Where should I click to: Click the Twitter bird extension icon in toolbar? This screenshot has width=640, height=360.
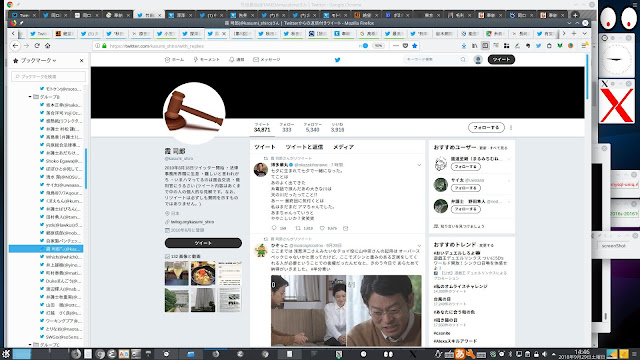[538, 46]
